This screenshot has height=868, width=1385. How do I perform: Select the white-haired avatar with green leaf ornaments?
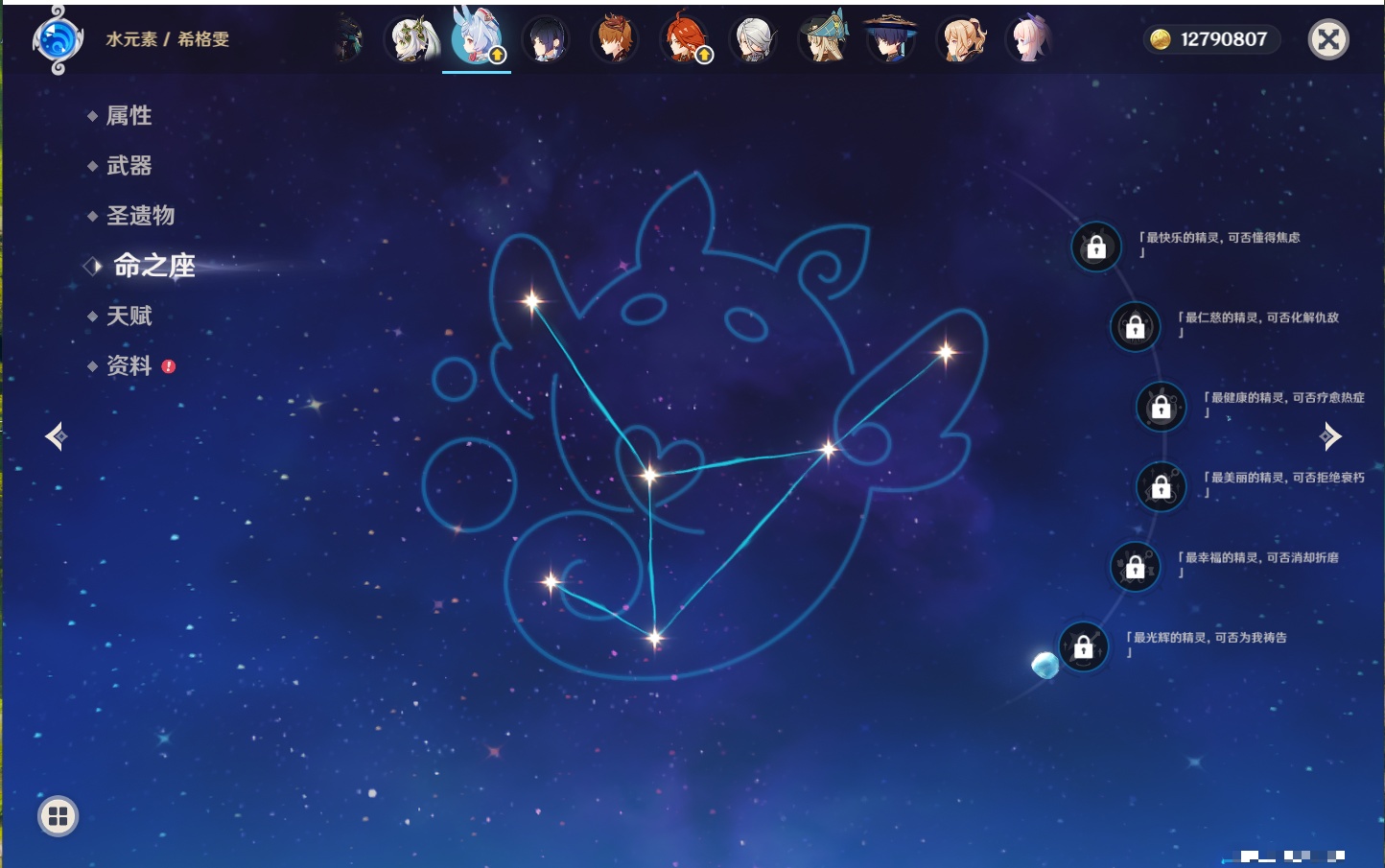click(412, 39)
